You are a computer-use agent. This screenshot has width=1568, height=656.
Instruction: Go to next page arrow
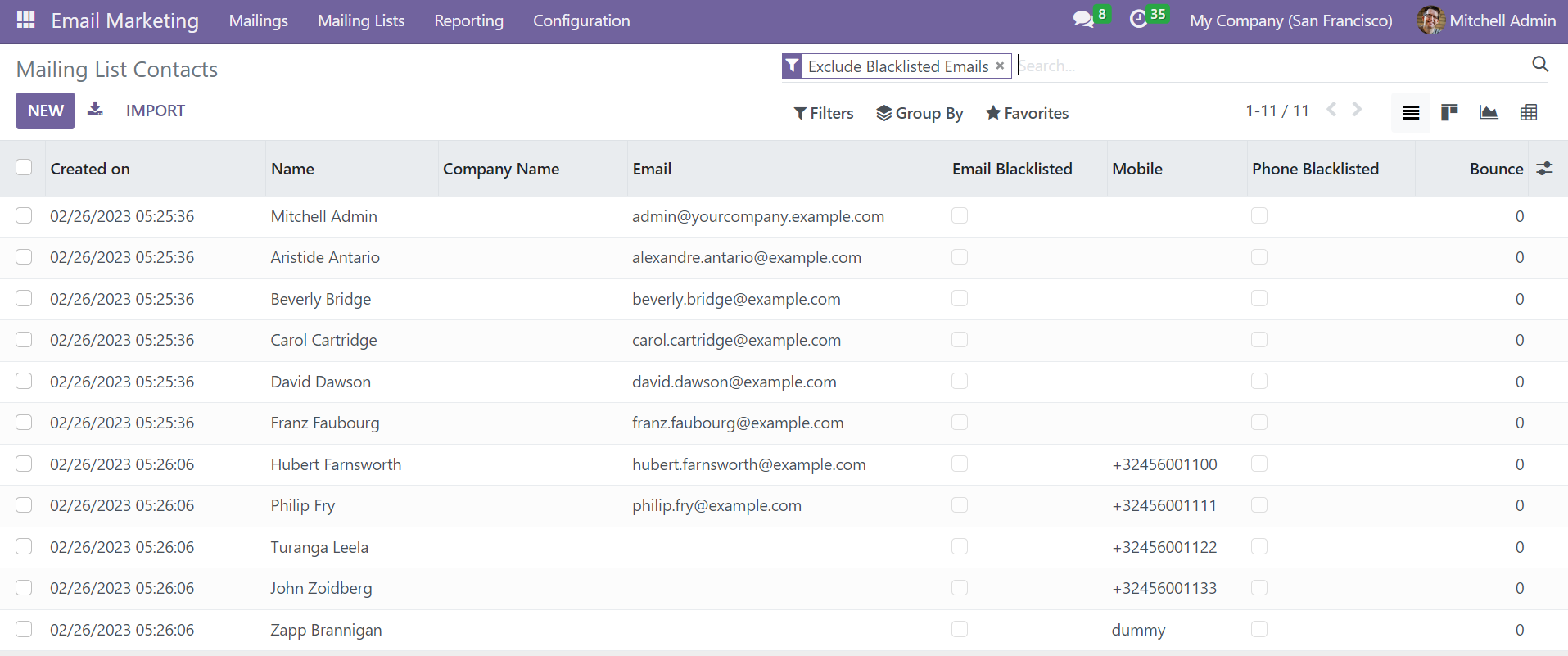(x=1357, y=110)
